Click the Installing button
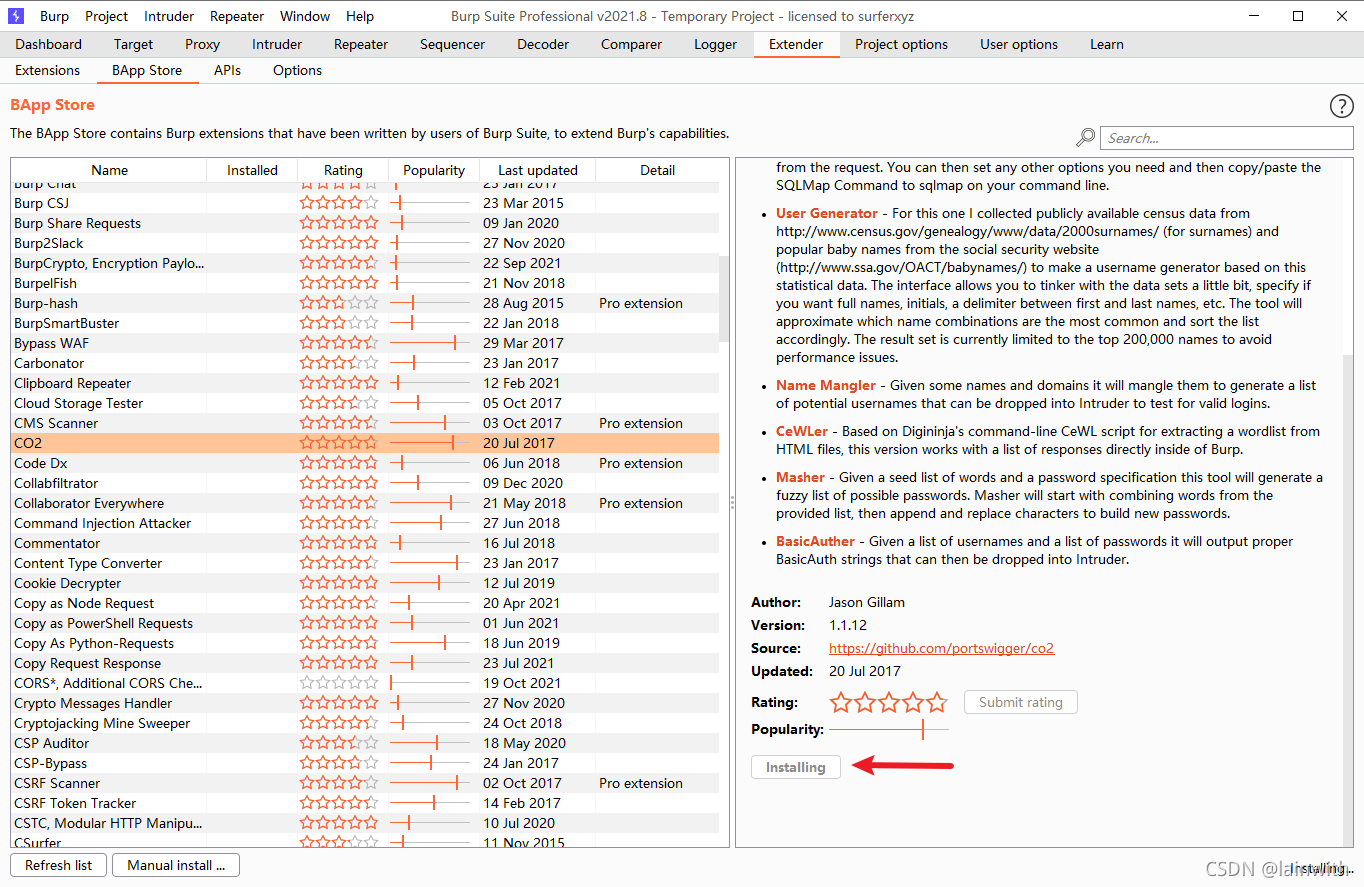This screenshot has height=887, width=1364. pos(796,767)
